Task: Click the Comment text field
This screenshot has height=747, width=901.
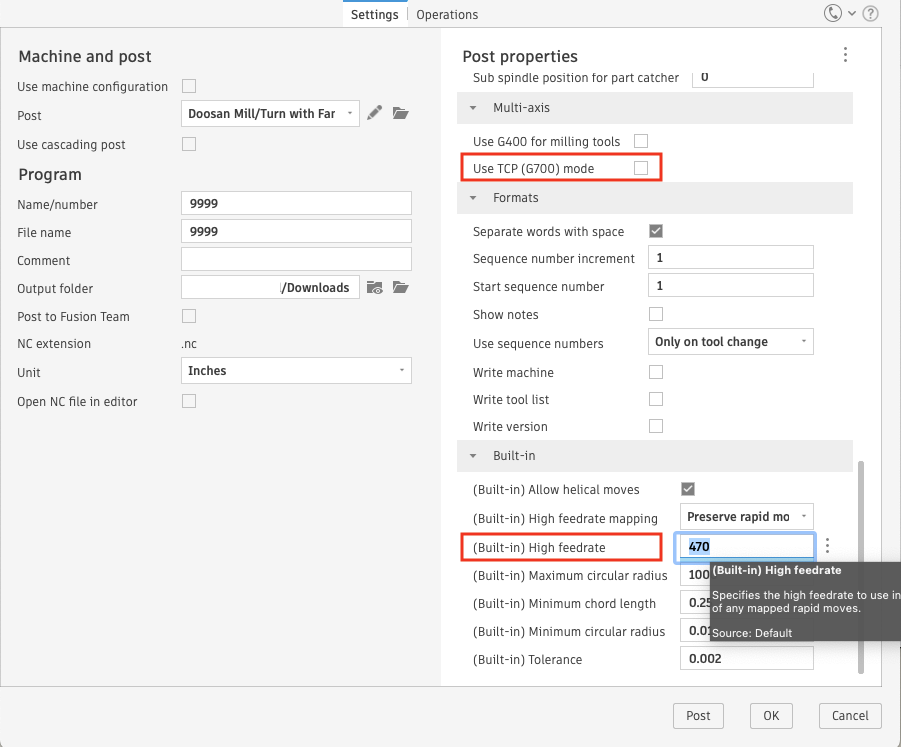Action: [296, 260]
